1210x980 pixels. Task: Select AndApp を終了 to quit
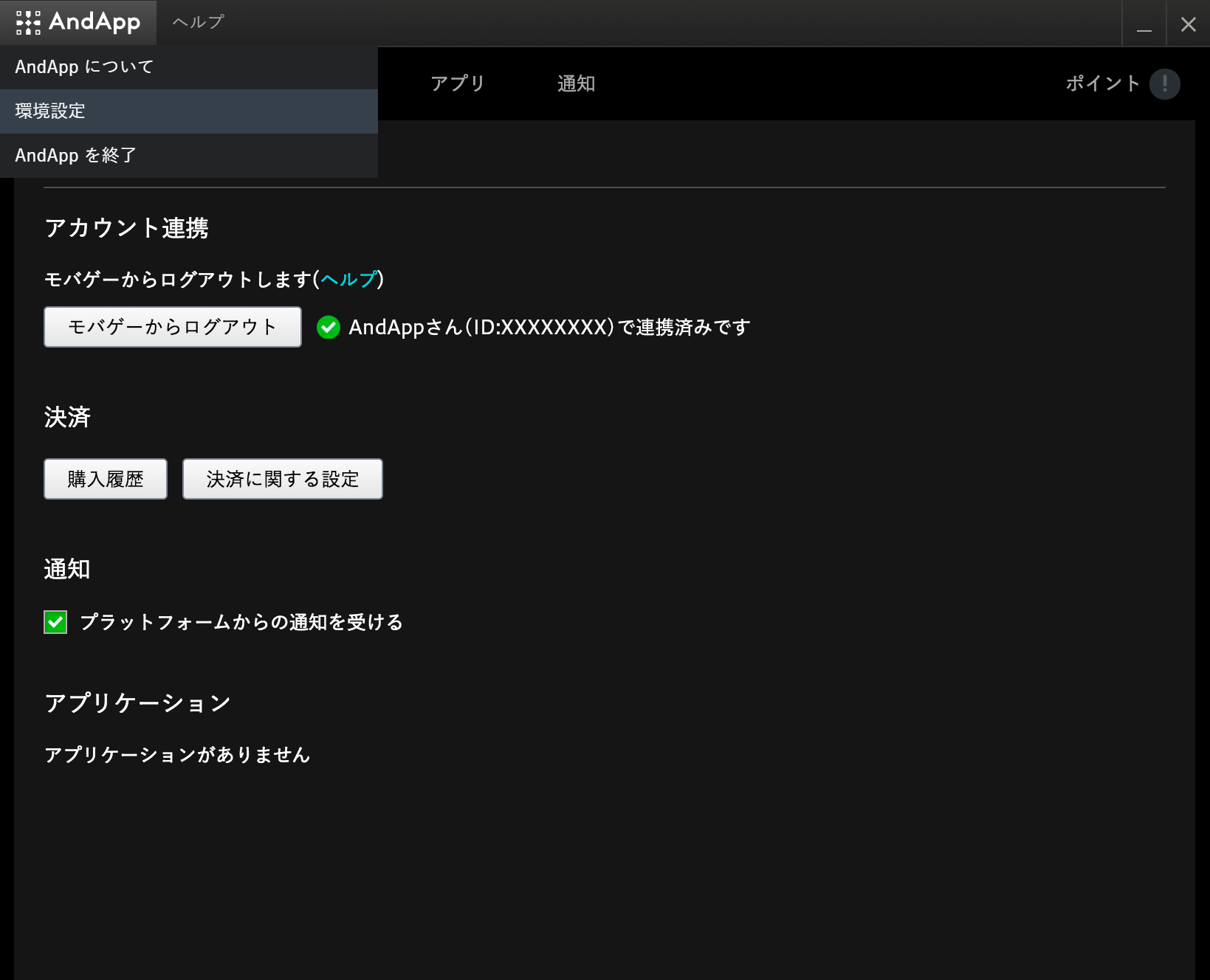(189, 156)
